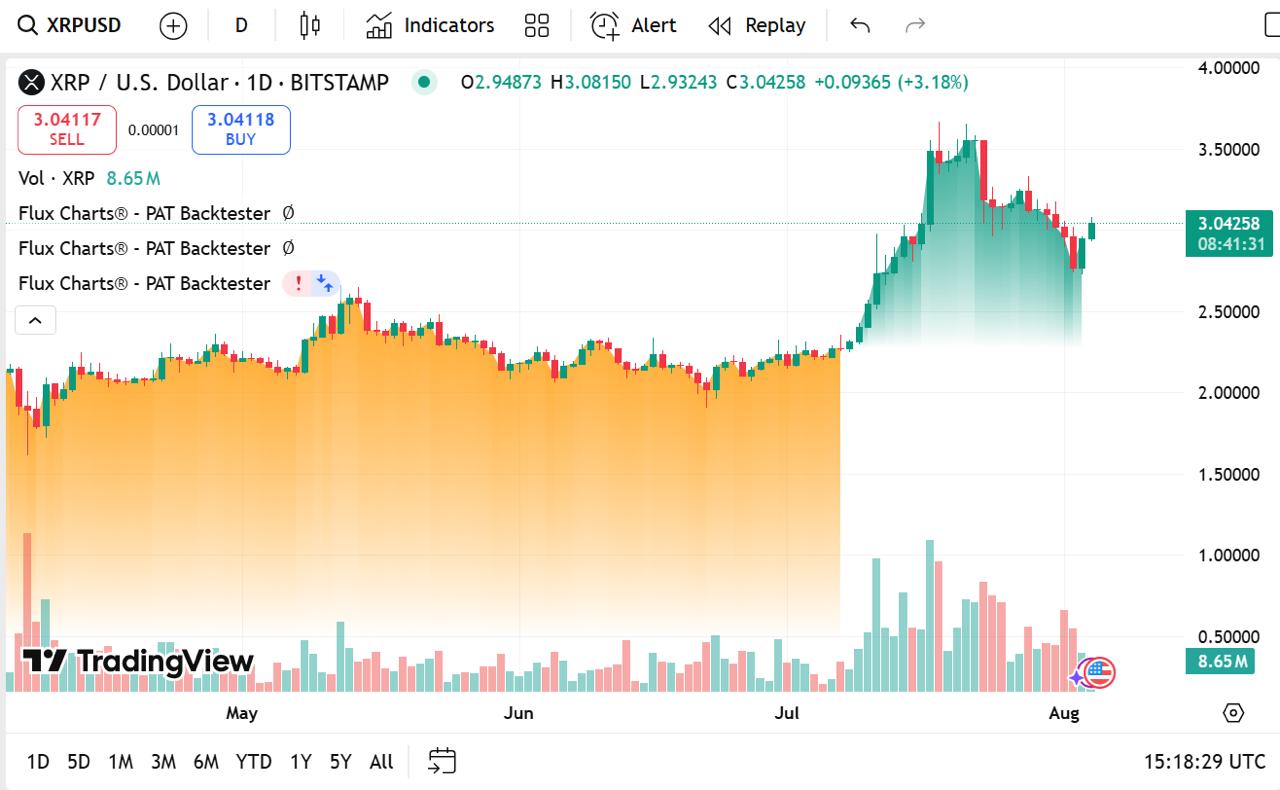Image resolution: width=1280 pixels, height=790 pixels.
Task: Select the 1M time range
Action: pos(121,762)
